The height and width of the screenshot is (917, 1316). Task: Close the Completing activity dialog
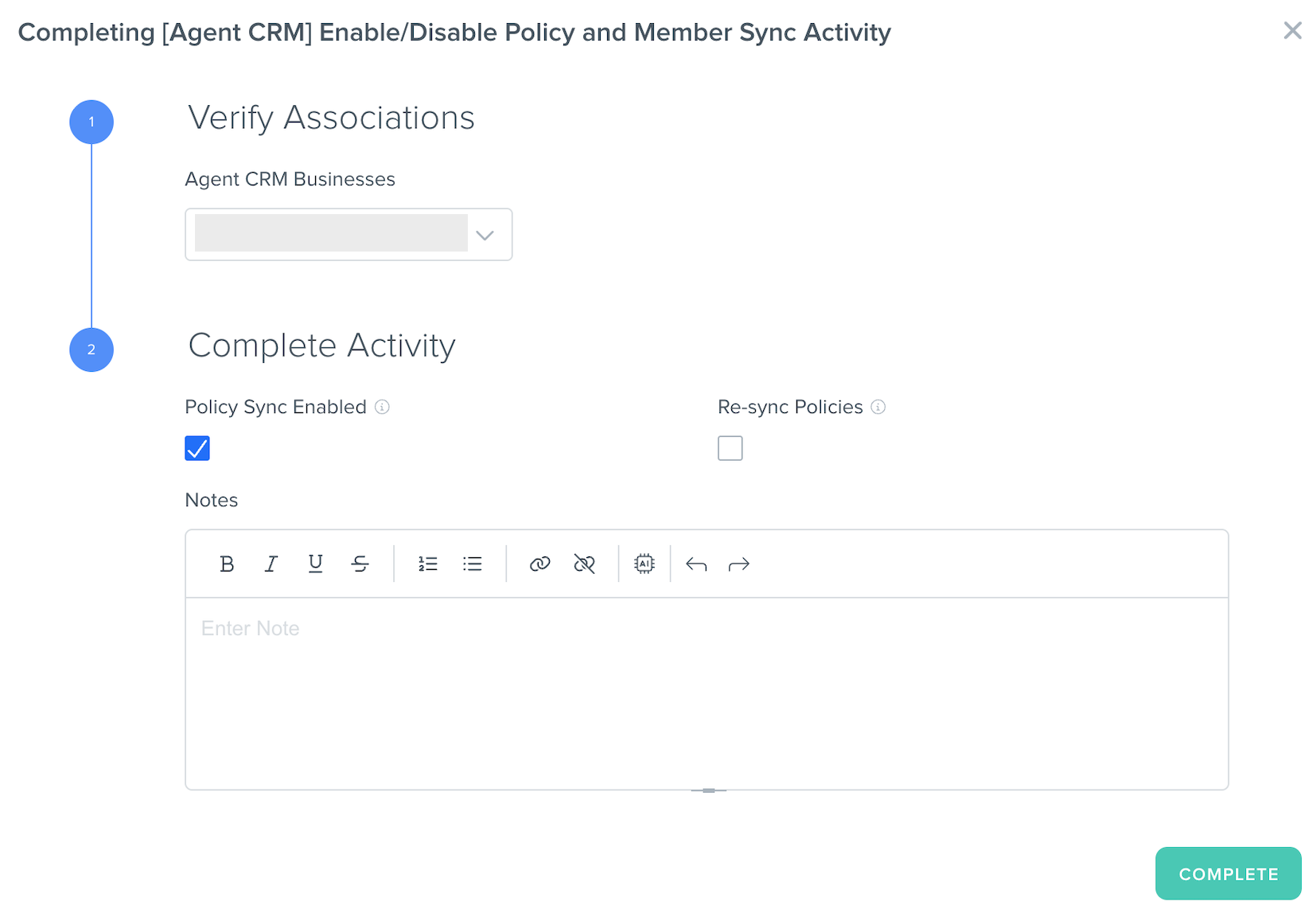[1293, 30]
